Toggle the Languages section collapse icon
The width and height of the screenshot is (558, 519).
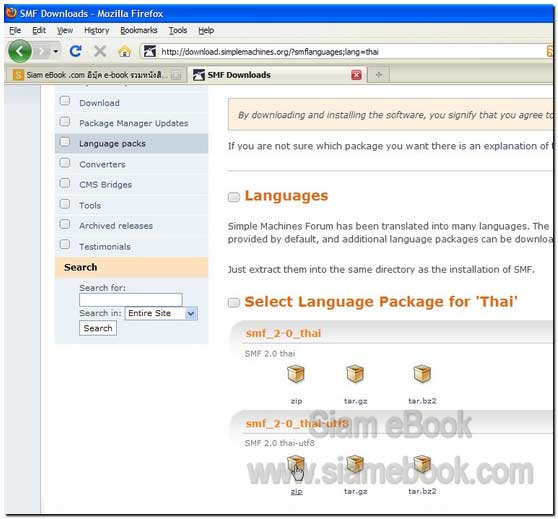pyautogui.click(x=234, y=197)
